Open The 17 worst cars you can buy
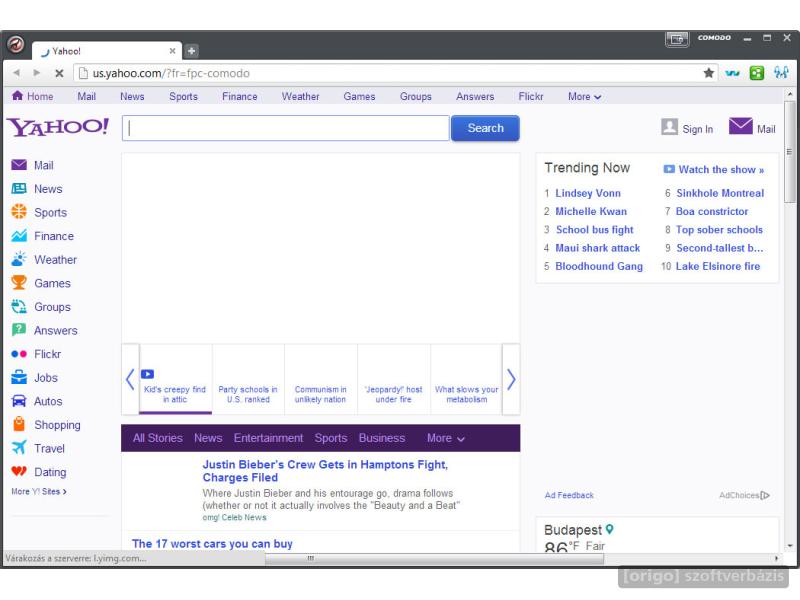 coord(212,544)
